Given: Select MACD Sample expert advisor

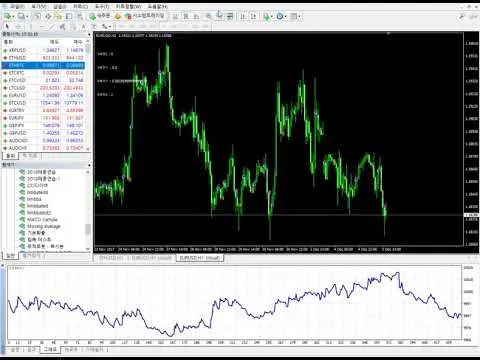Looking at the screenshot, I should [x=39, y=219].
